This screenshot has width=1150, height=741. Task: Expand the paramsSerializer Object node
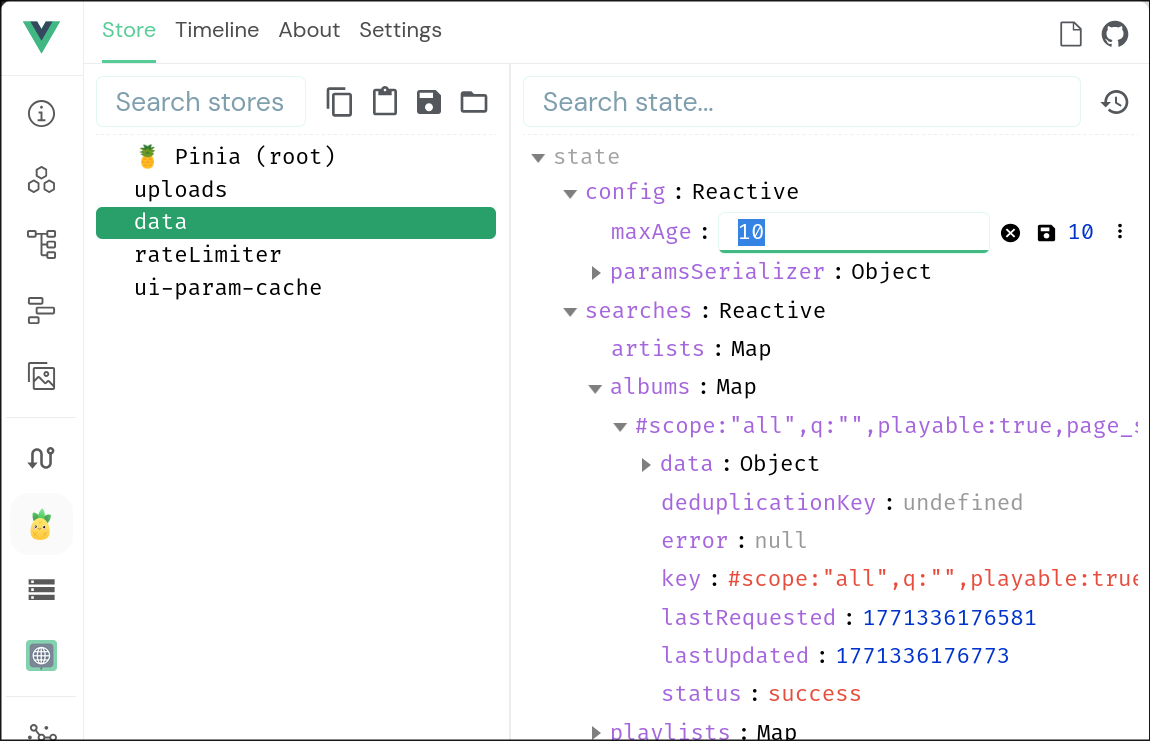click(596, 272)
